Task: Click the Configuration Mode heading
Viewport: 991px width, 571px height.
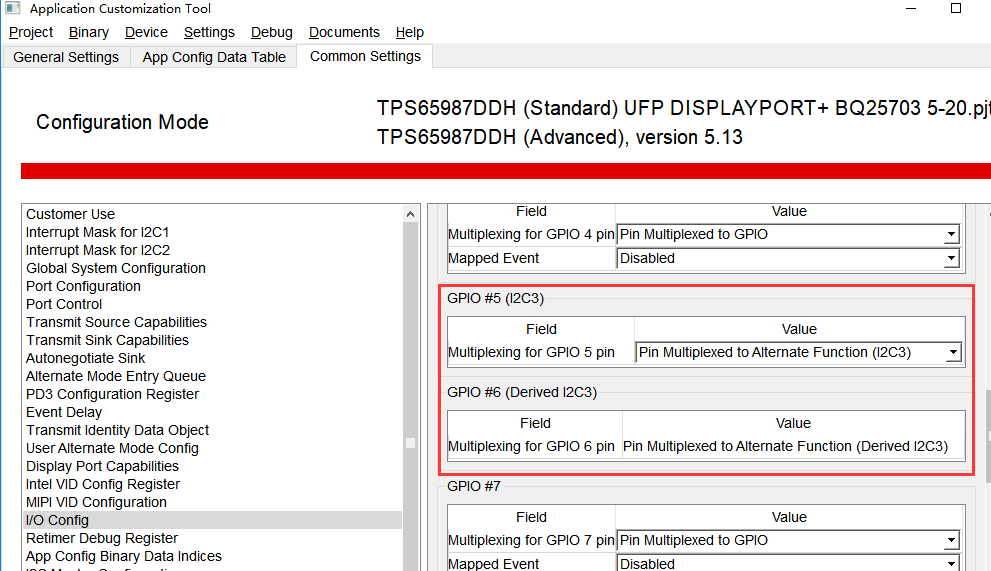Action: point(122,122)
